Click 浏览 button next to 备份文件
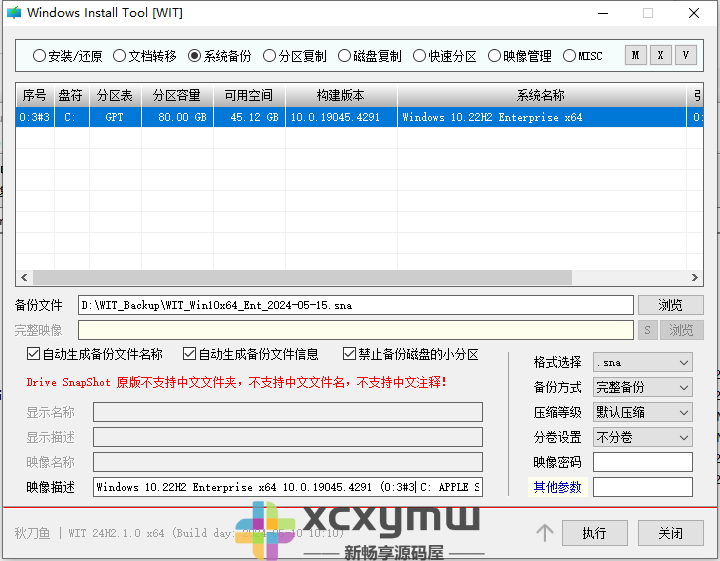The width and height of the screenshot is (720, 561). [x=670, y=305]
